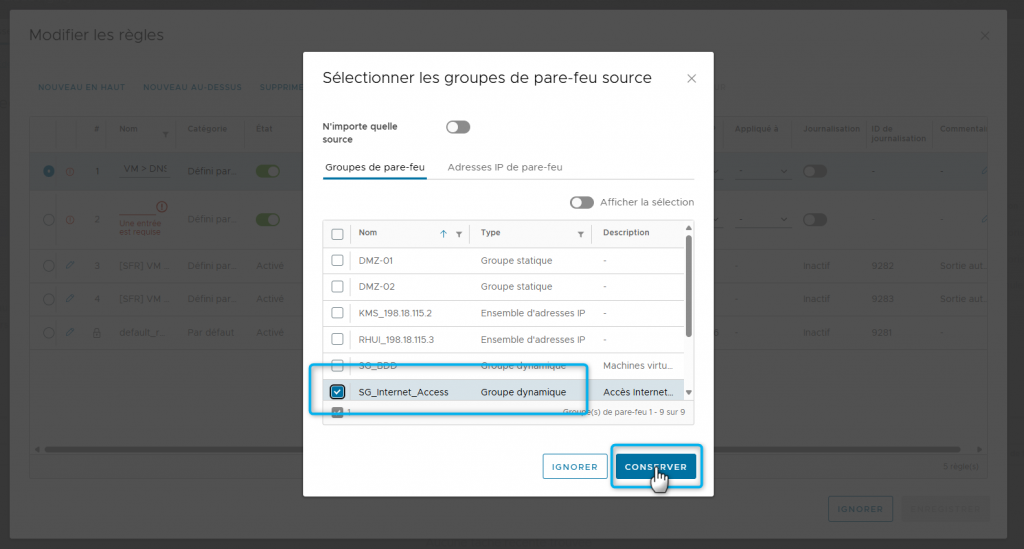Switch to "Adresses IP de pare-feu" tab
Screen dimensions: 1024x549
[505, 167]
